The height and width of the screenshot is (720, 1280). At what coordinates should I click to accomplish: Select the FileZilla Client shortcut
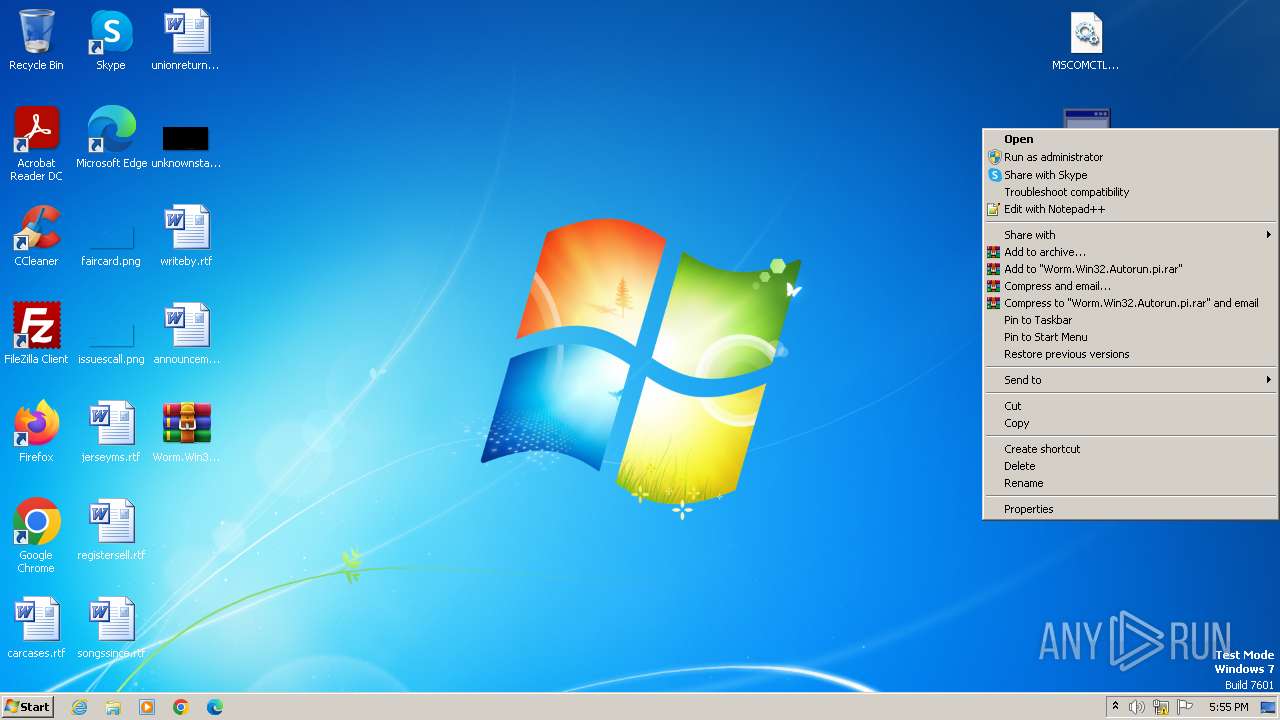pos(36,334)
